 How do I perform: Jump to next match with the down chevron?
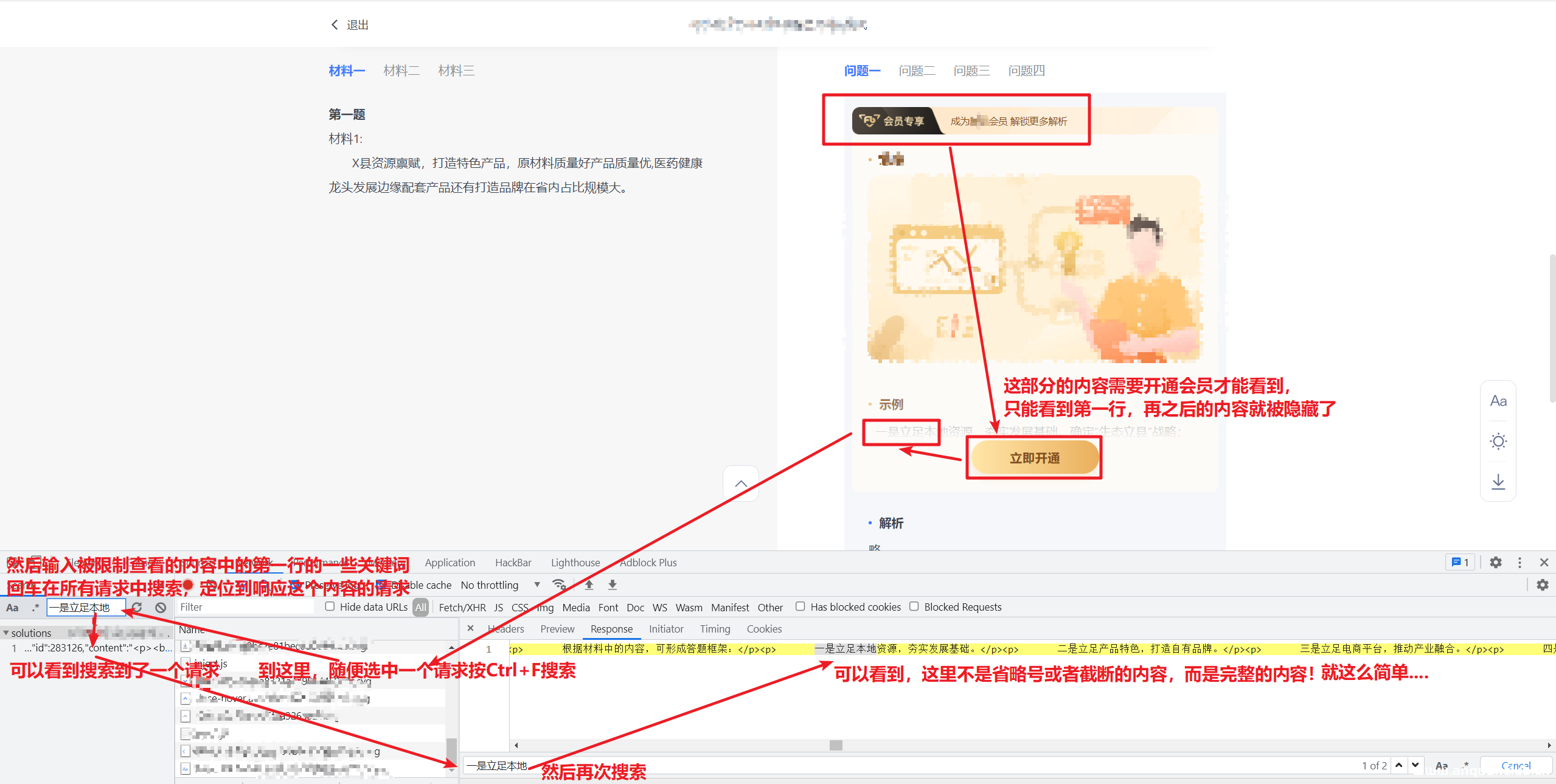click(1415, 765)
